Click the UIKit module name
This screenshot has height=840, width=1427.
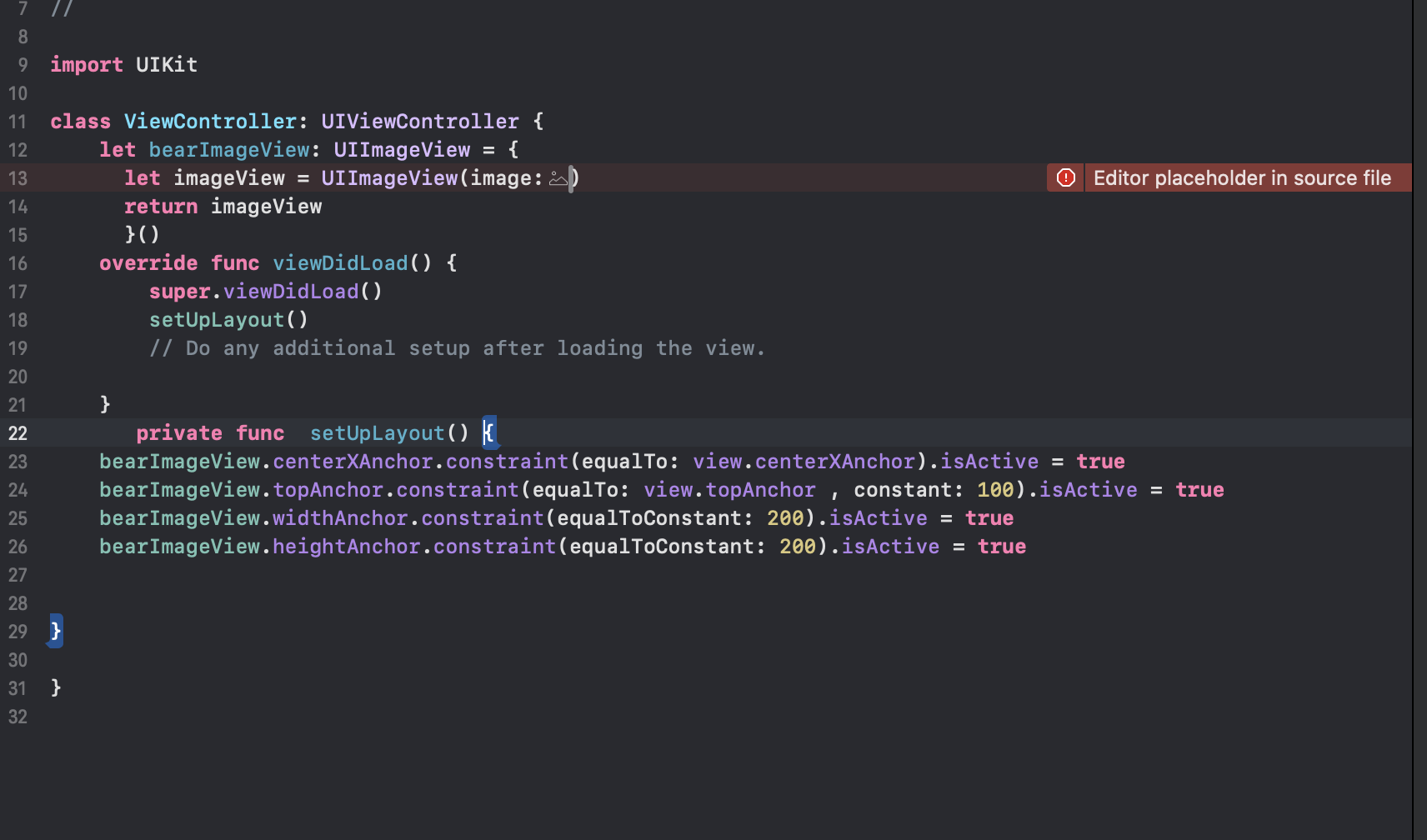[x=167, y=65]
